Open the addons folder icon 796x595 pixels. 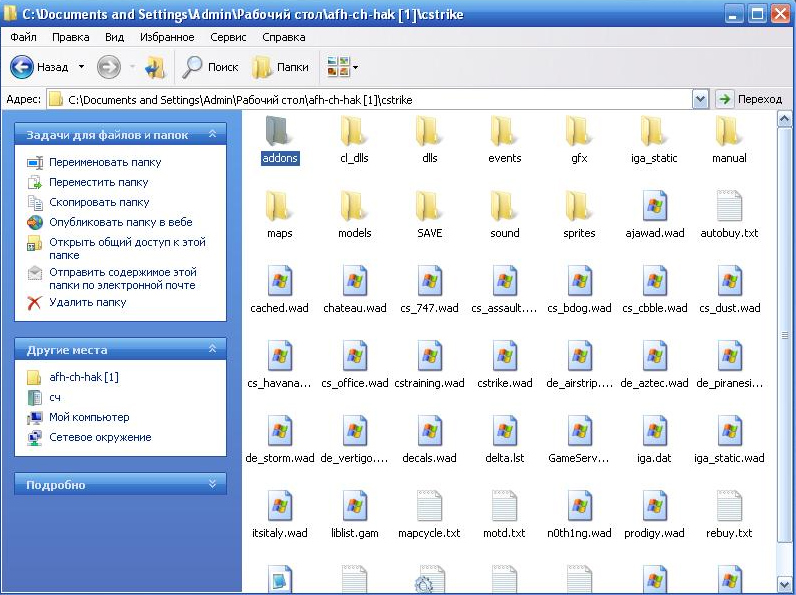pos(279,130)
